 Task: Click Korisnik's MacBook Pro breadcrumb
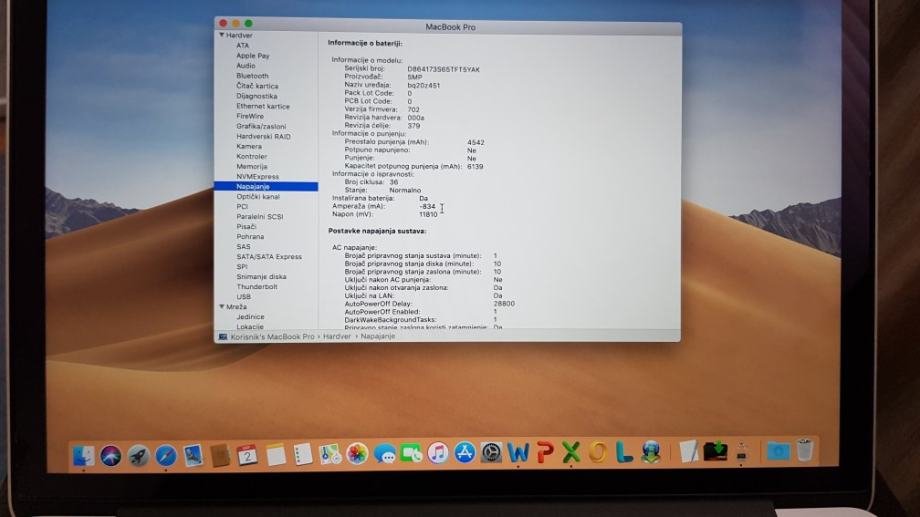(272, 337)
